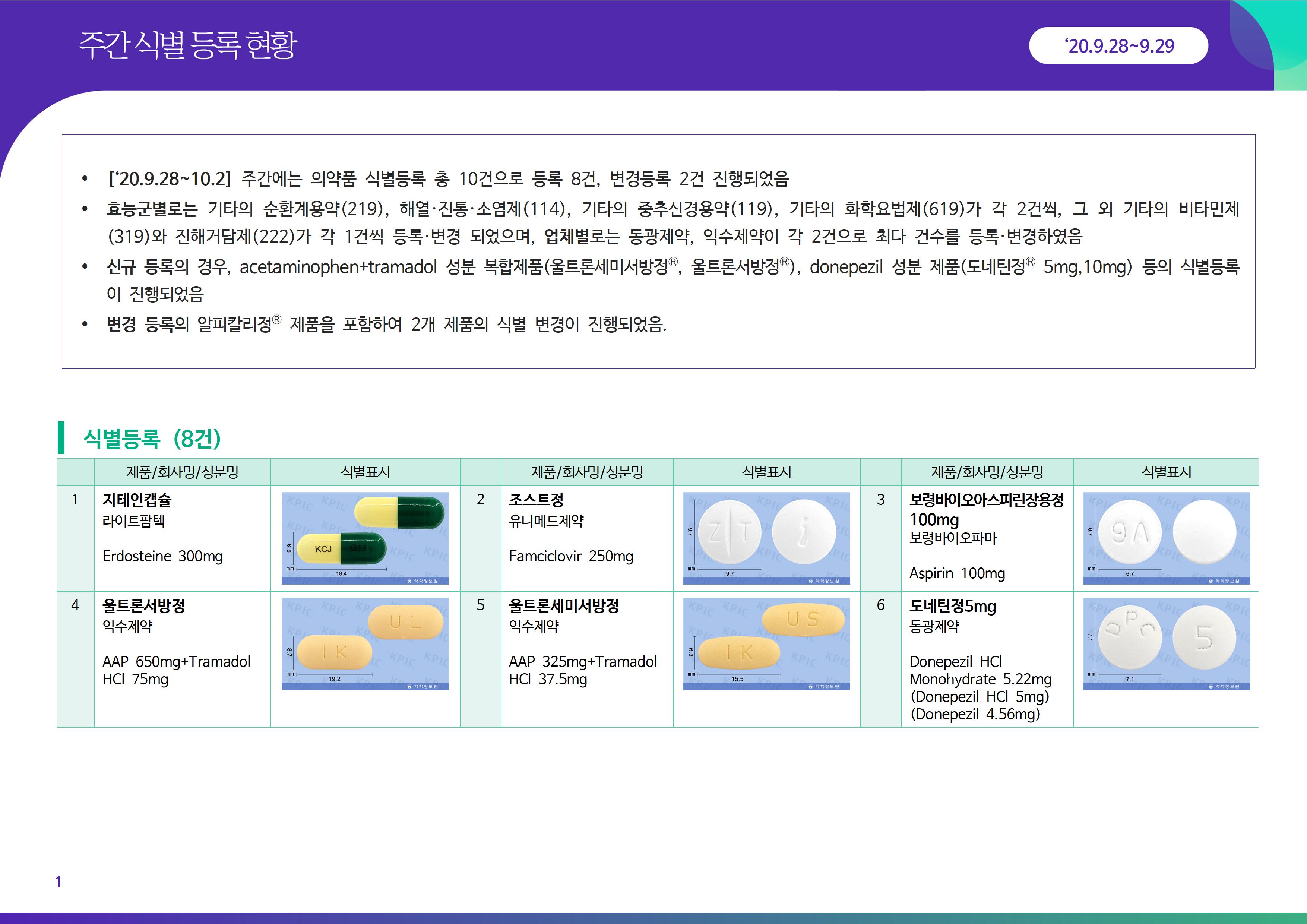The width and height of the screenshot is (1307, 924).
Task: Click the 울트론서방정 UL tablet image
Action: tap(365, 643)
